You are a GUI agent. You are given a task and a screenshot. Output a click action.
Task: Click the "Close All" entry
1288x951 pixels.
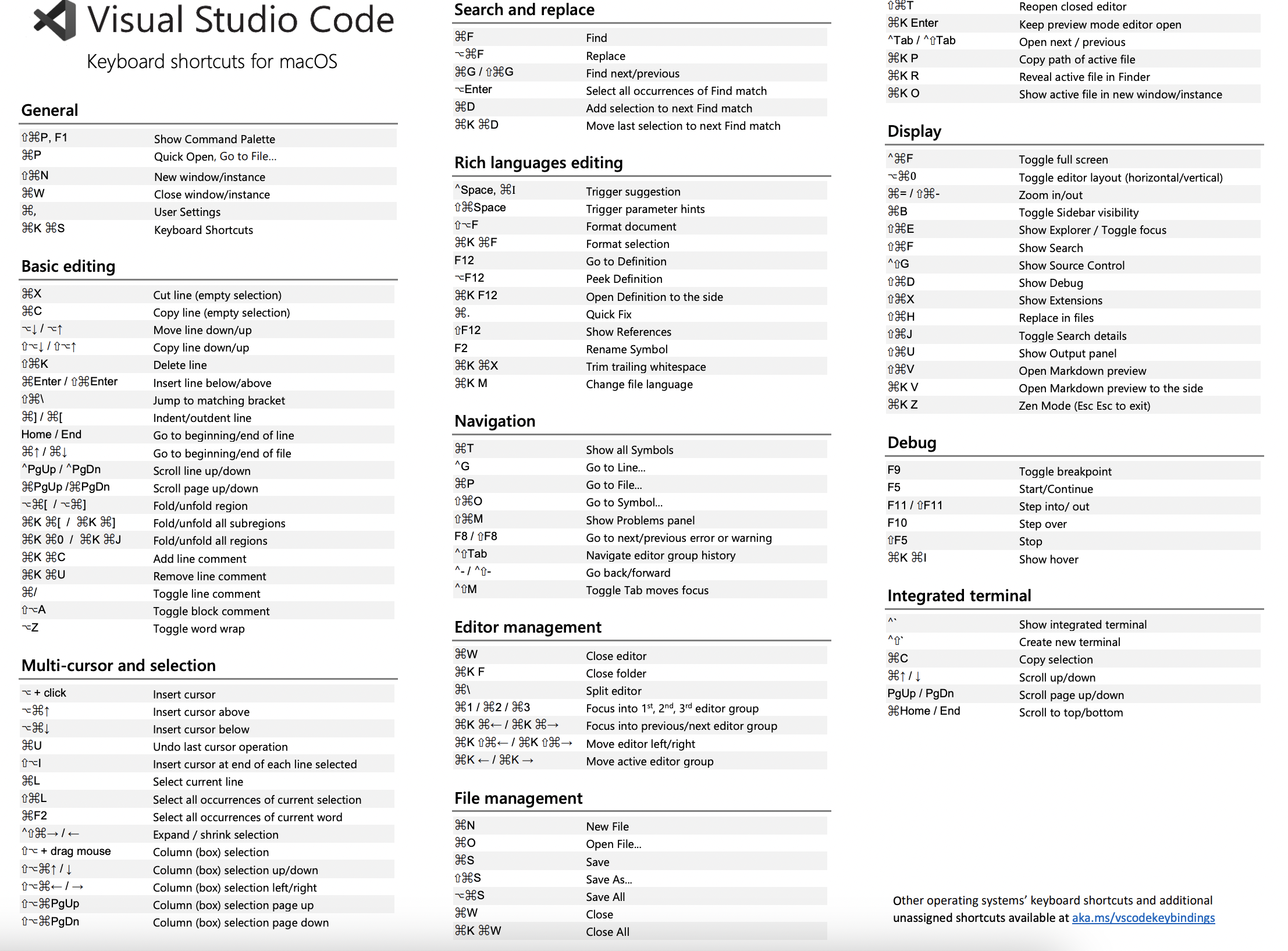[607, 932]
